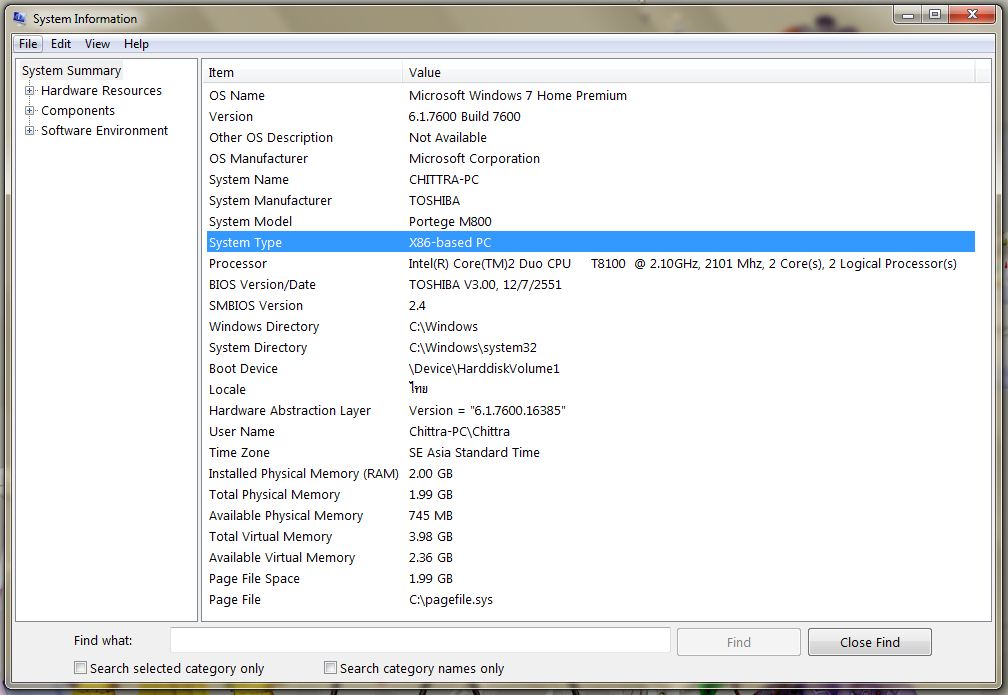
Task: Select Components tree label
Action: (78, 111)
